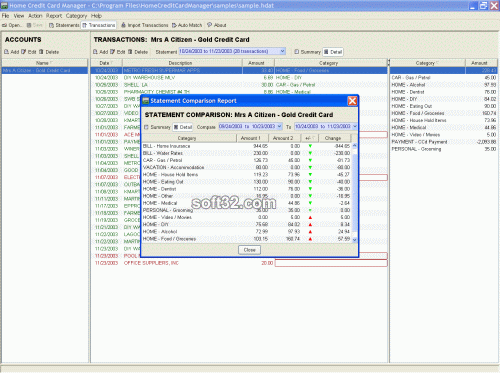Toggle Detail view in Transactions panel
This screenshot has width=500, height=373.
coord(333,52)
